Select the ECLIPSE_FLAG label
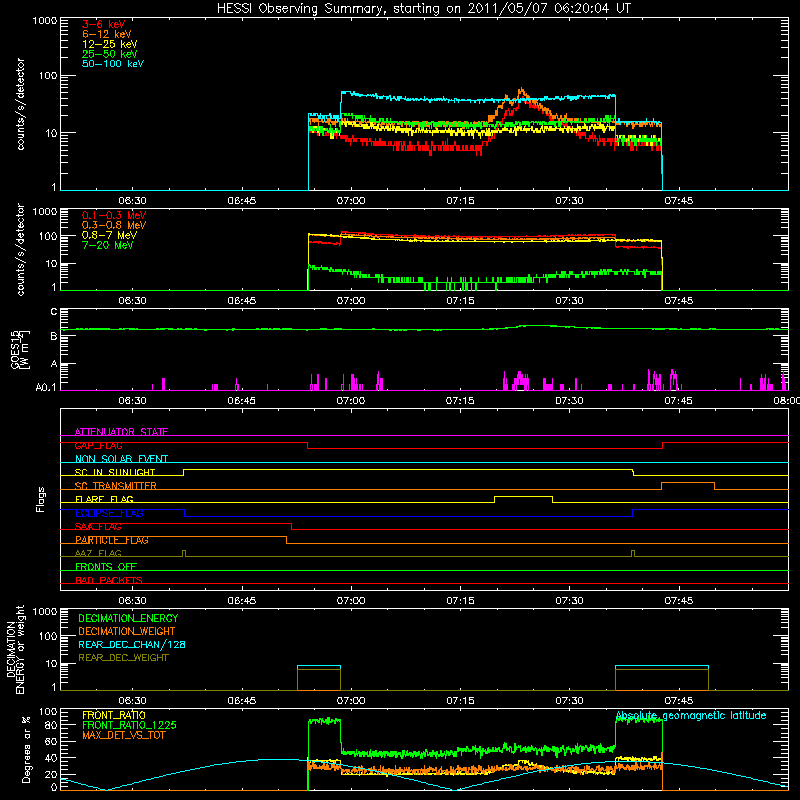 [109, 513]
